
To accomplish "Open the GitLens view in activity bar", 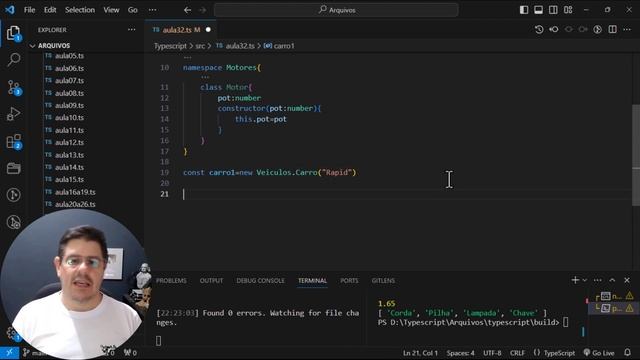I will click(x=13, y=195).
